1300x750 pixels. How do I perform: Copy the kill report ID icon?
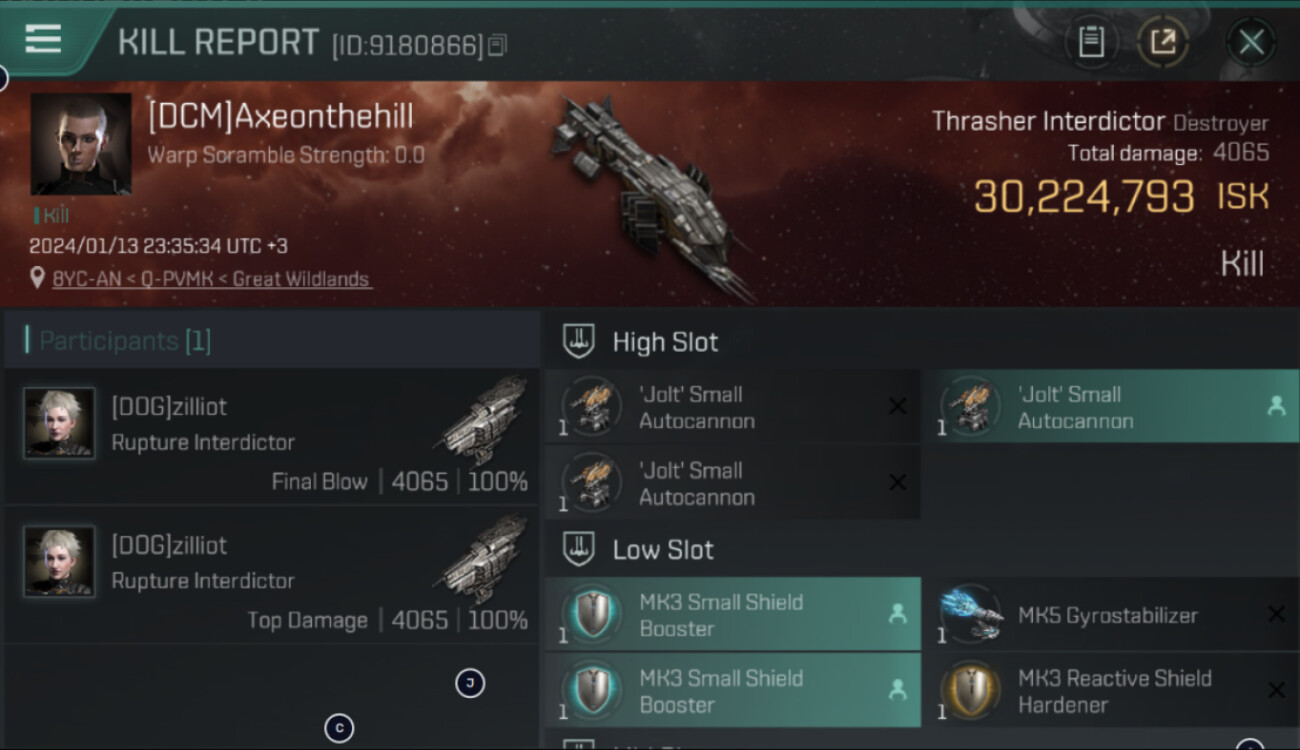tap(497, 45)
